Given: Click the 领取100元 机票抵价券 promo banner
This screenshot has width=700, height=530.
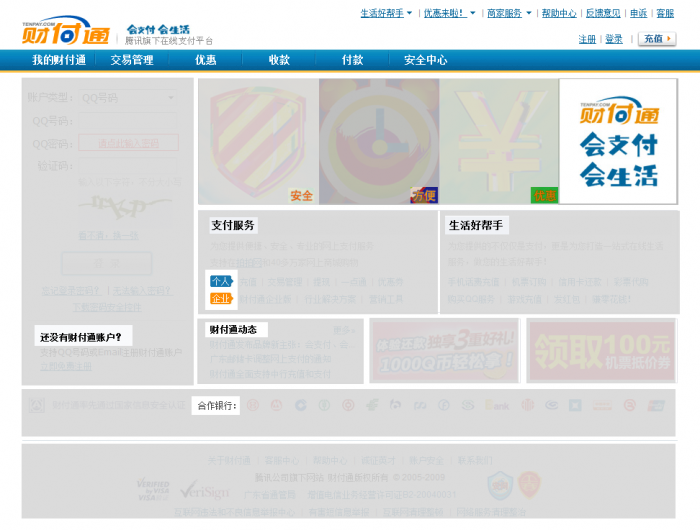Looking at the screenshot, I should (602, 351).
